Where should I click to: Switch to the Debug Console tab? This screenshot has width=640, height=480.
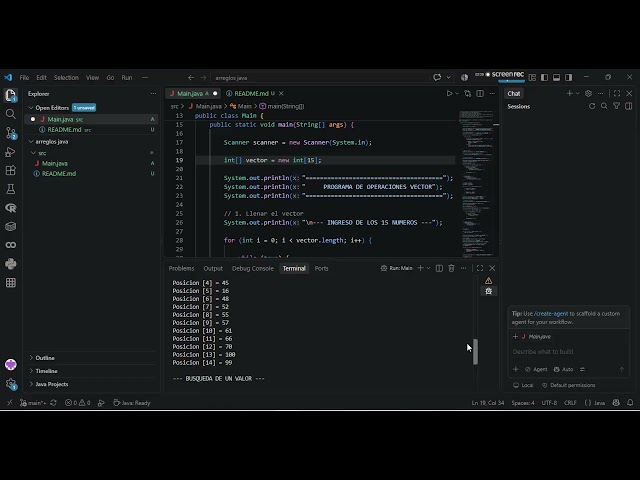[x=253, y=268]
